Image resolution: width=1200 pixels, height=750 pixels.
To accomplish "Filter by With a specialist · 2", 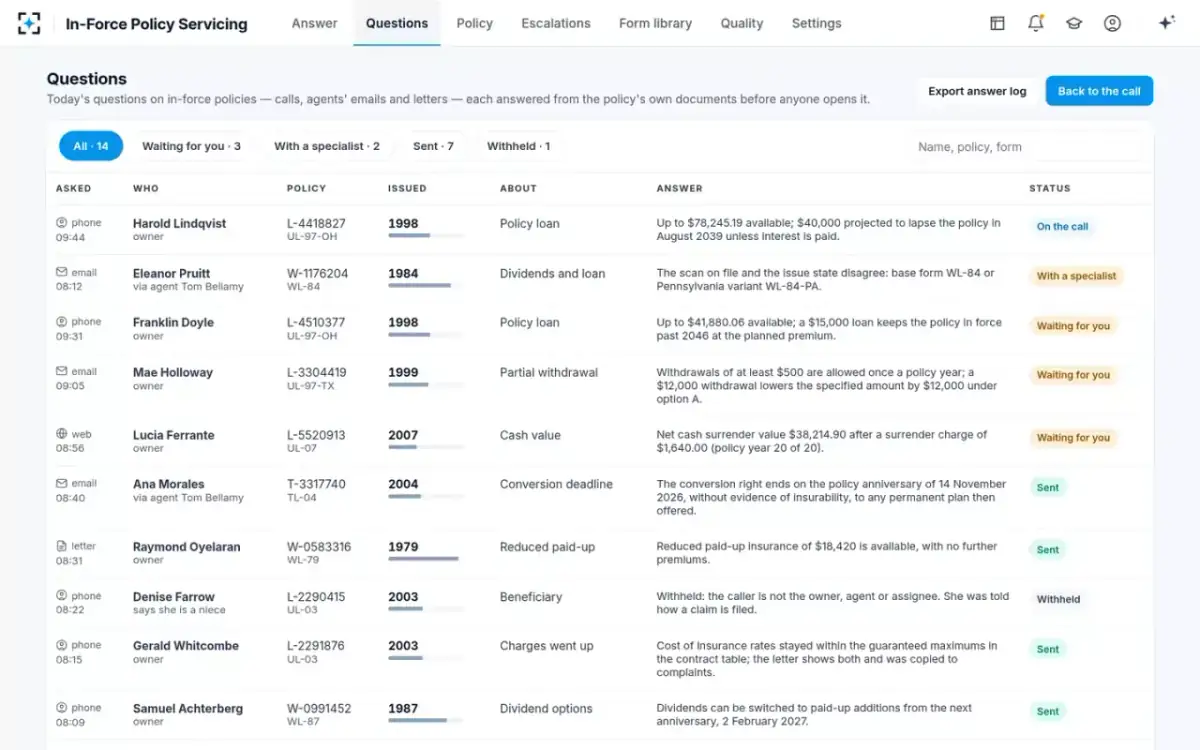I will 327,146.
